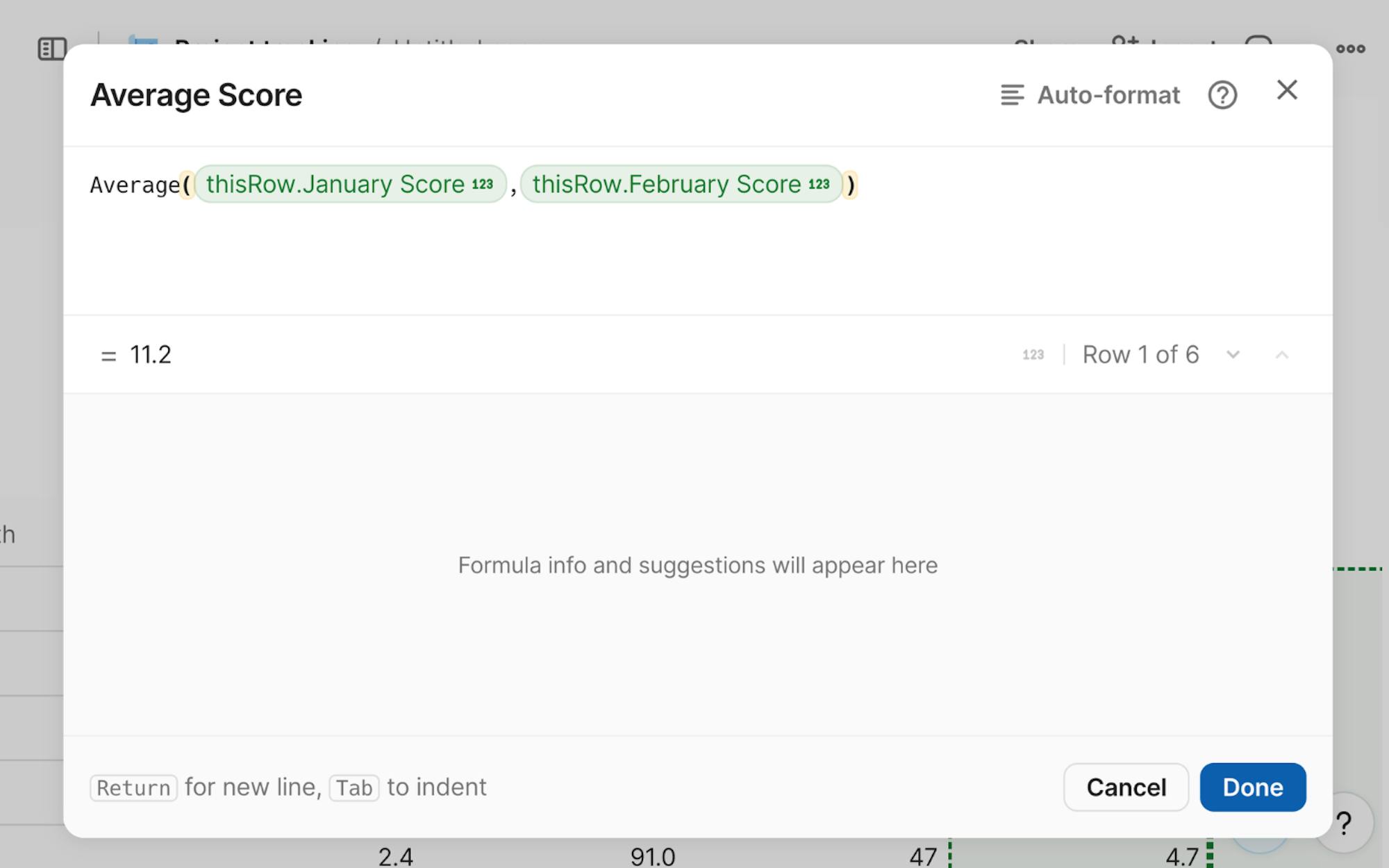Click the Average function name in formula
Image resolution: width=1389 pixels, height=868 pixels.
click(135, 185)
